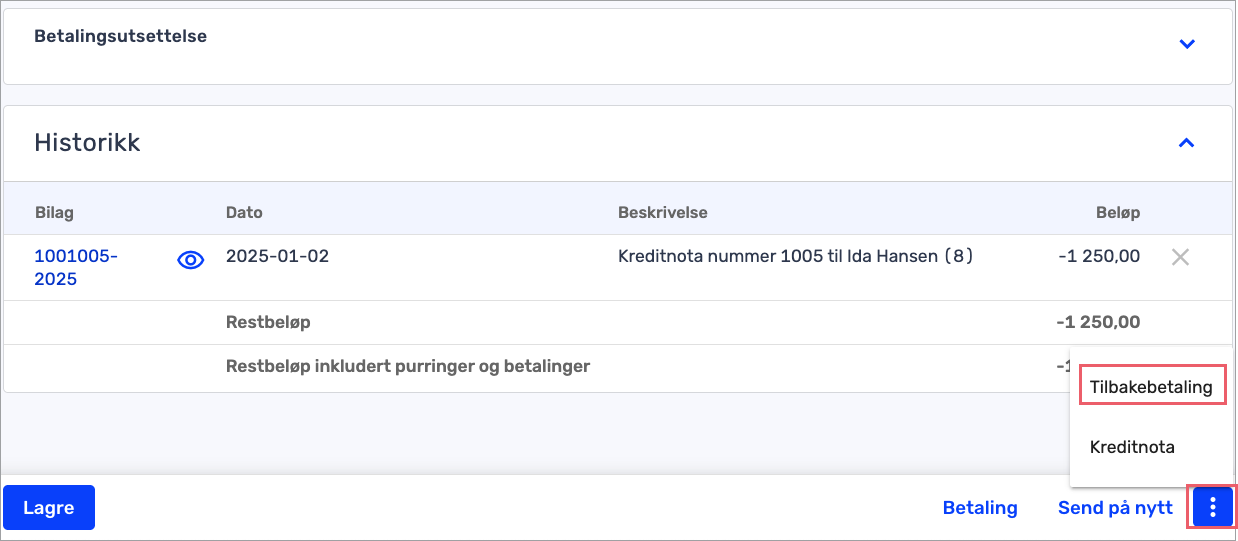Expand the Betalingsutsettelse section chevron
1238x541 pixels.
1187,44
